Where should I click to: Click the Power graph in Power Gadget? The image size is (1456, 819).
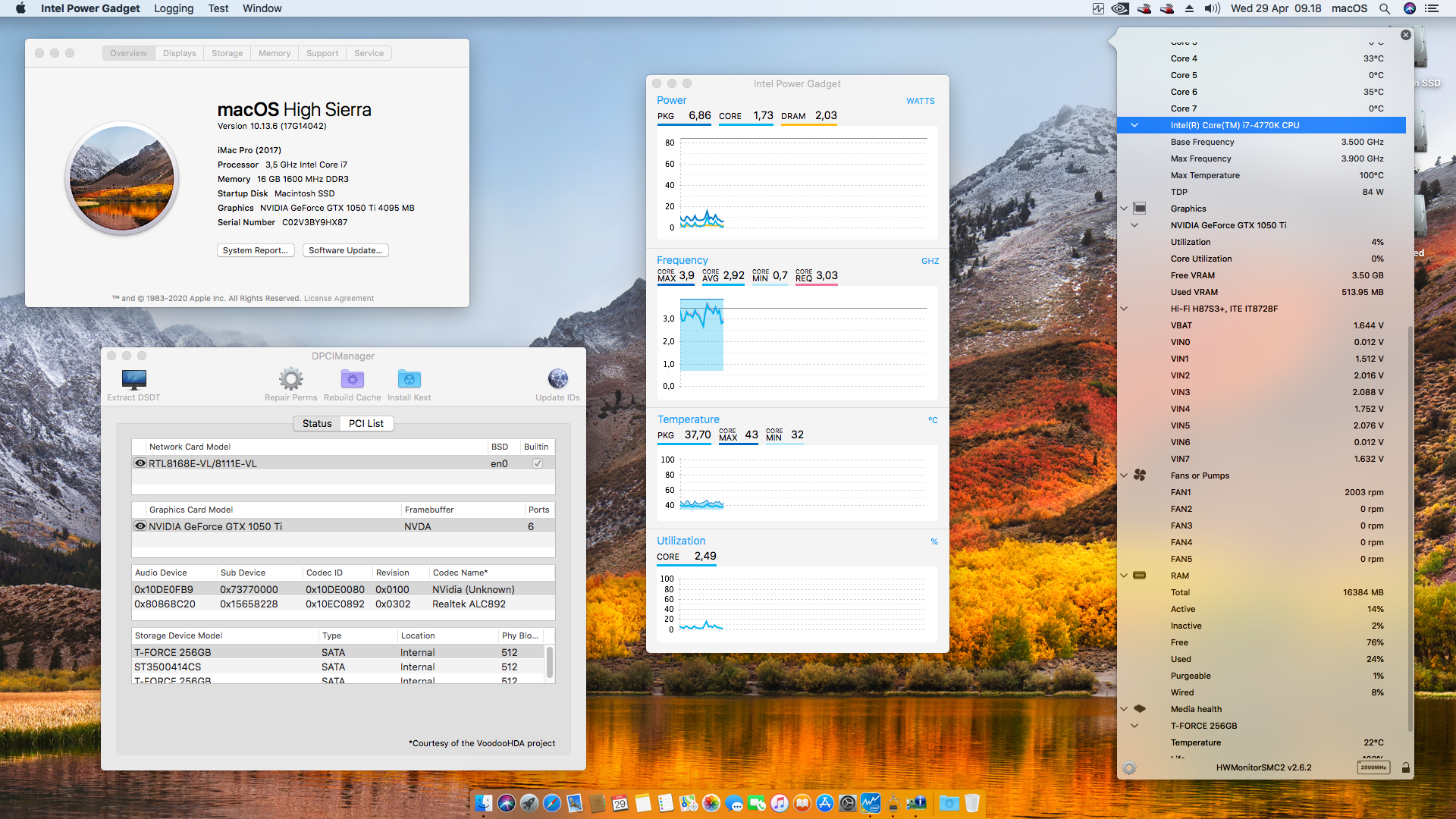(x=798, y=183)
